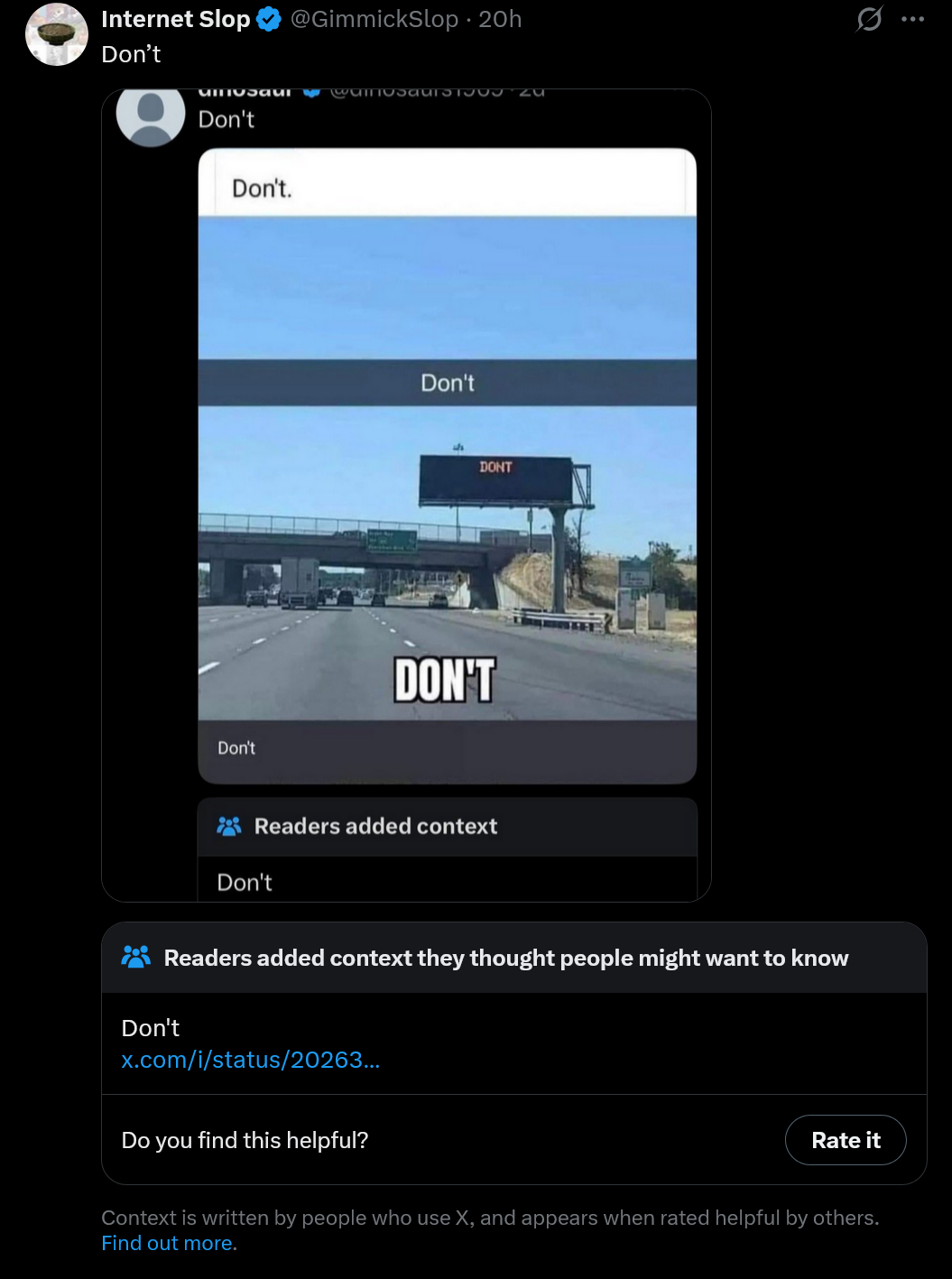This screenshot has width=952, height=1279.
Task: Open the three-dot more options menu
Action: coord(912,19)
